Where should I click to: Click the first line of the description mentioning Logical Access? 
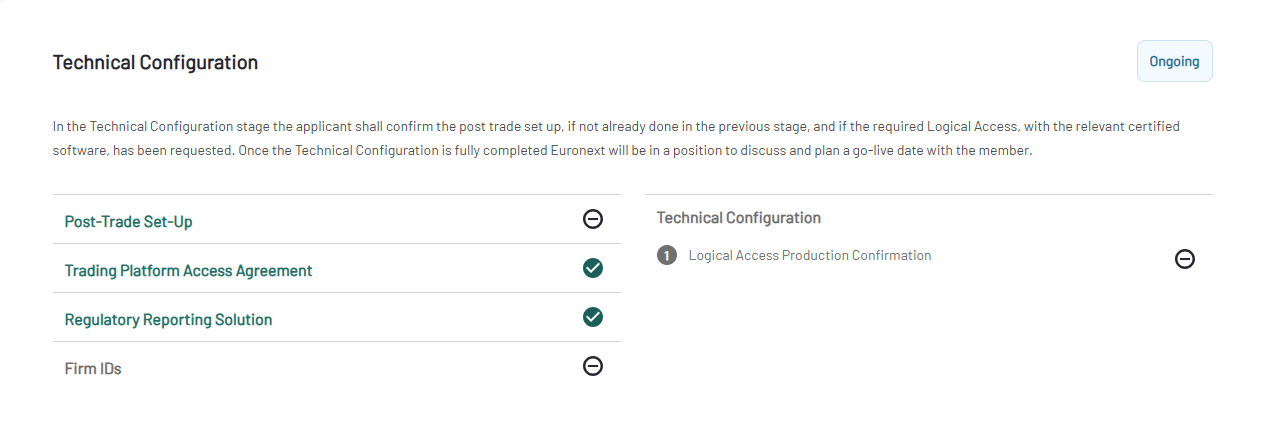point(616,127)
